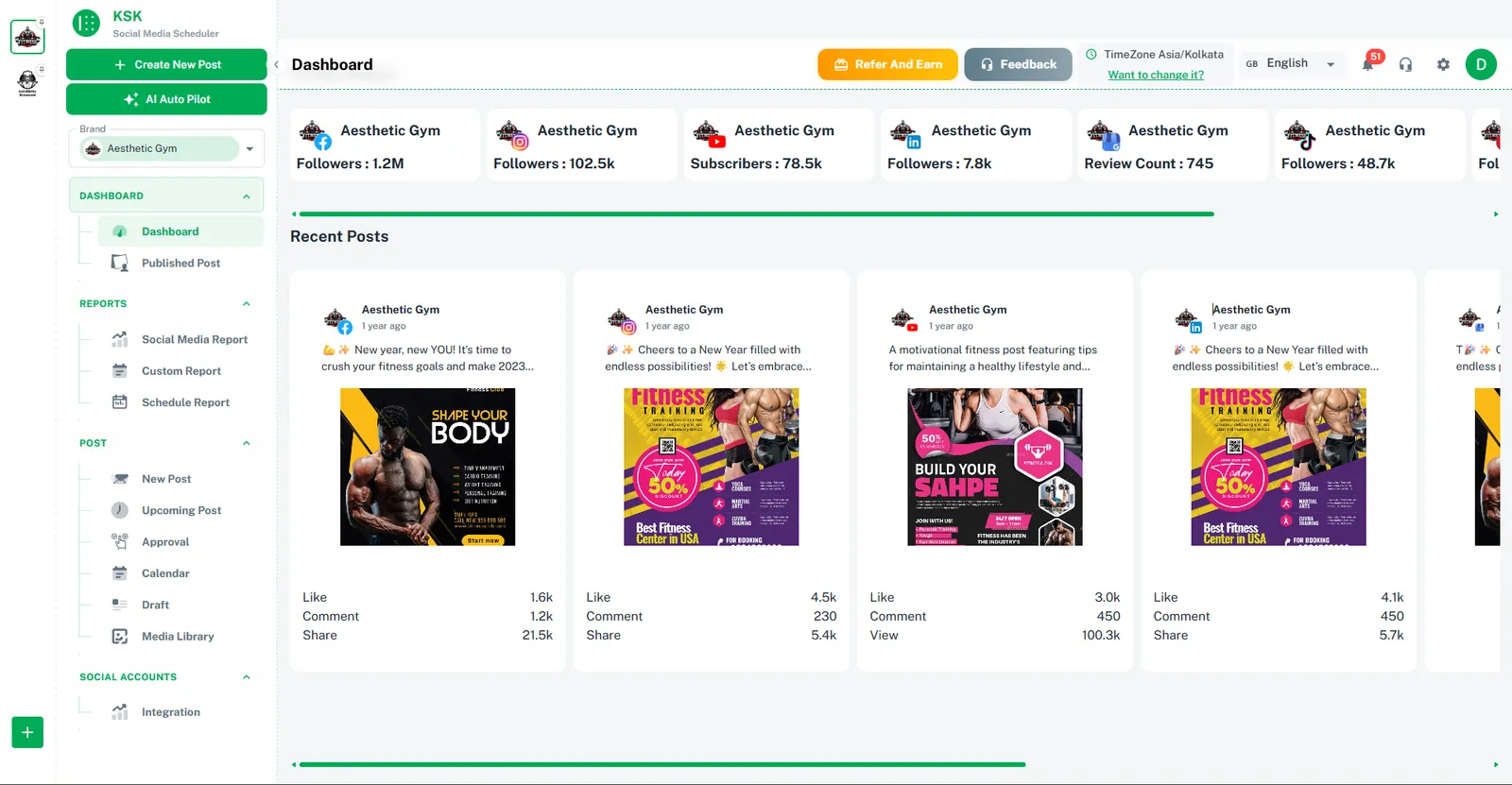Click the 'Want to change it?' link
The width and height of the screenshot is (1512, 785).
pyautogui.click(x=1156, y=75)
